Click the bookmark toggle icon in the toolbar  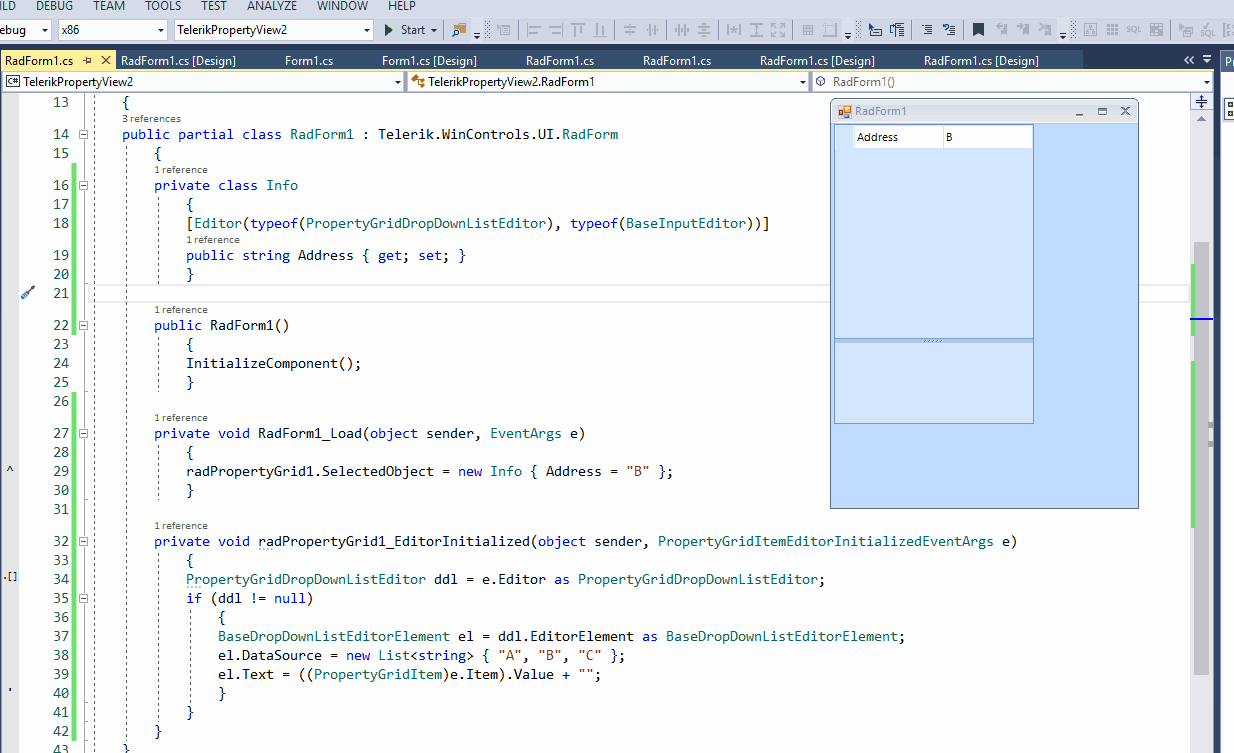click(x=978, y=30)
